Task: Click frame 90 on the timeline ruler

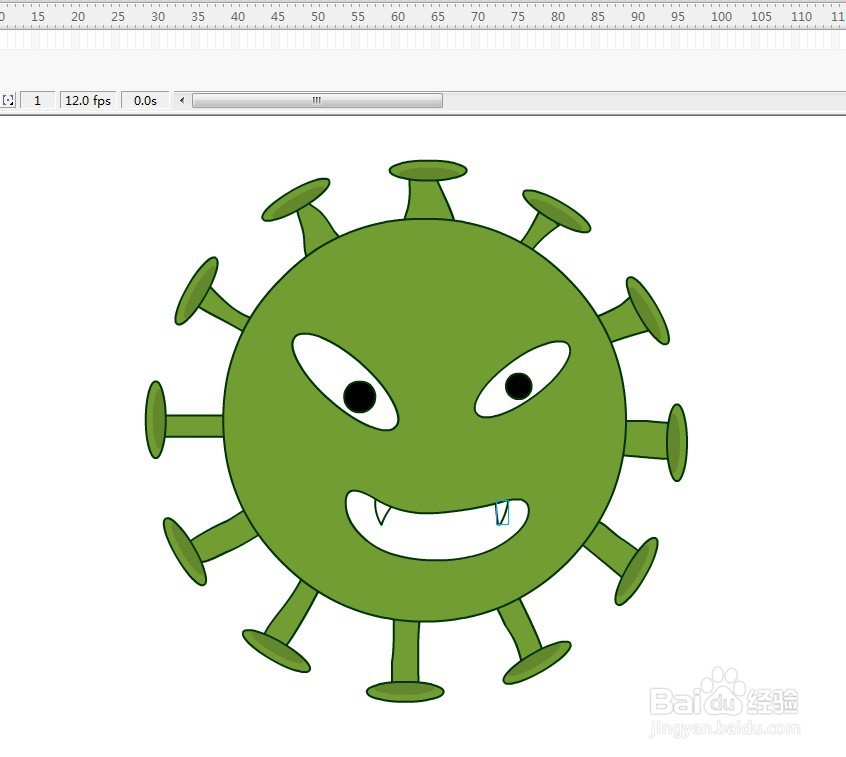Action: click(x=638, y=17)
